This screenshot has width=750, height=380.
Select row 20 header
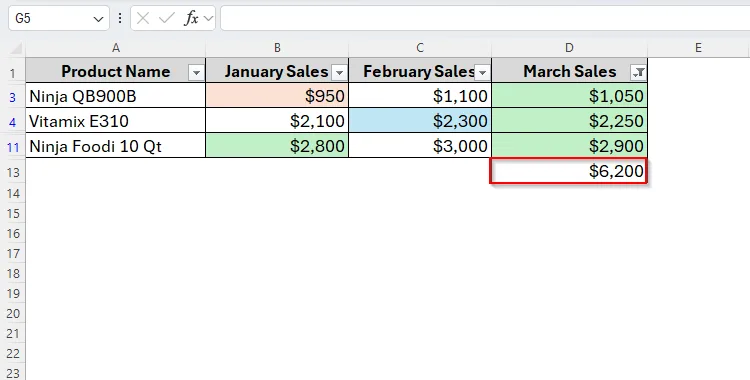(13, 313)
